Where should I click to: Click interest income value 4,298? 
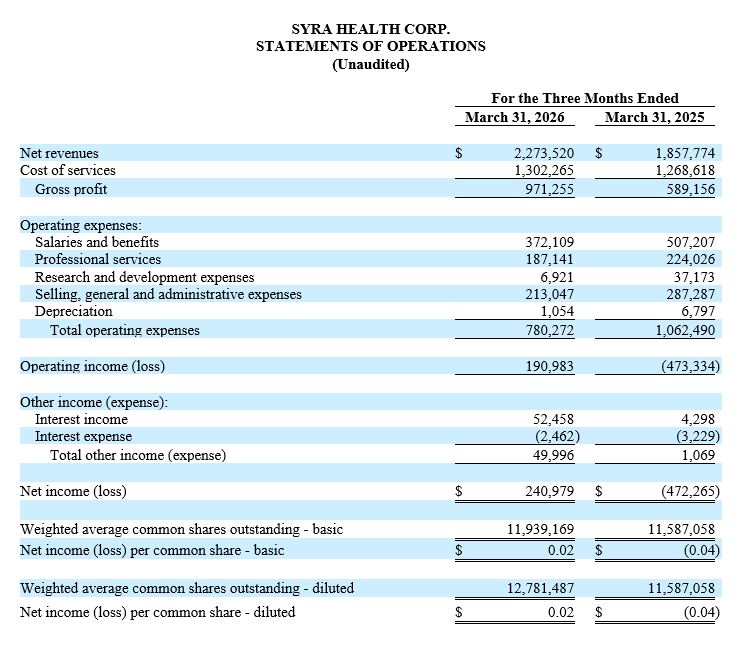(698, 420)
